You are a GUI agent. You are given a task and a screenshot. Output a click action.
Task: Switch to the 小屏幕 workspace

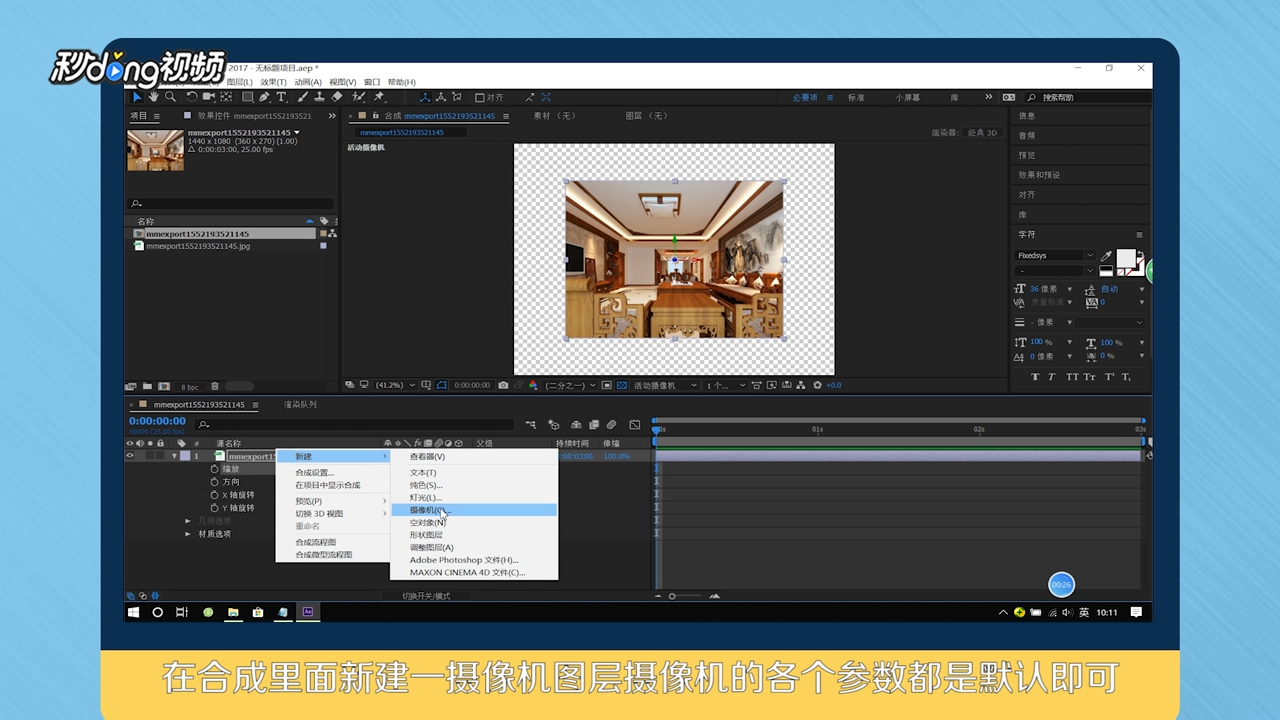[x=908, y=97]
